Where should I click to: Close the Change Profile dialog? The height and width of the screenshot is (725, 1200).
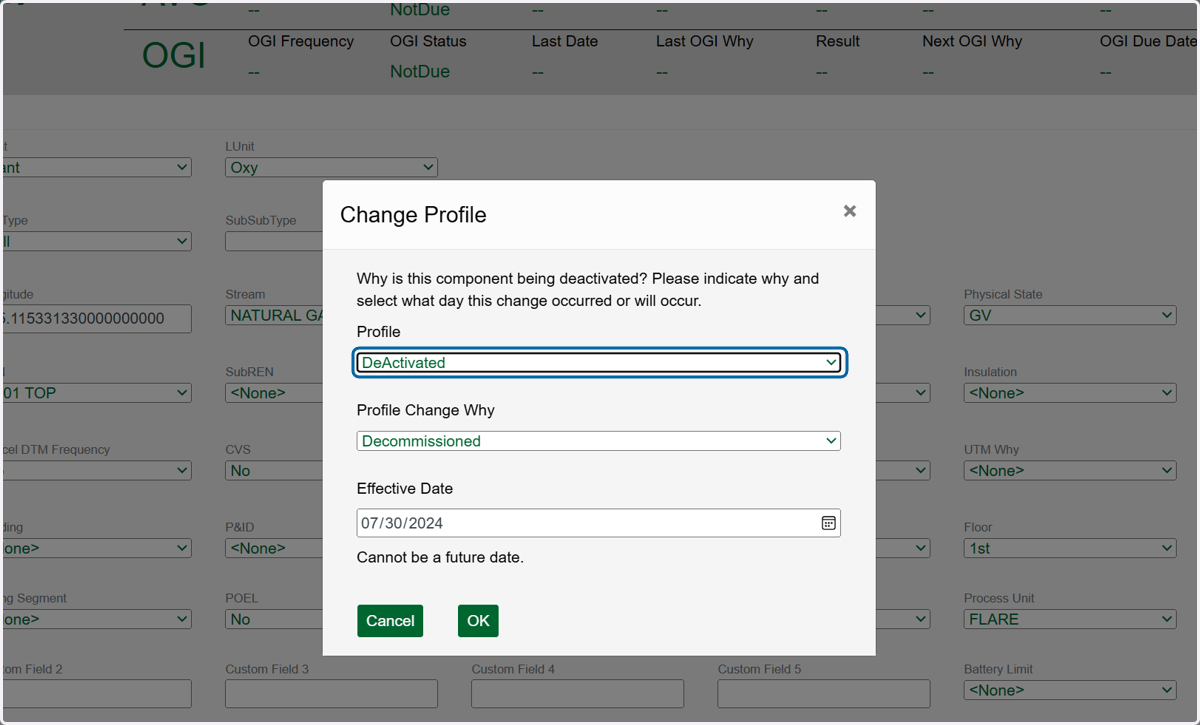[849, 211]
